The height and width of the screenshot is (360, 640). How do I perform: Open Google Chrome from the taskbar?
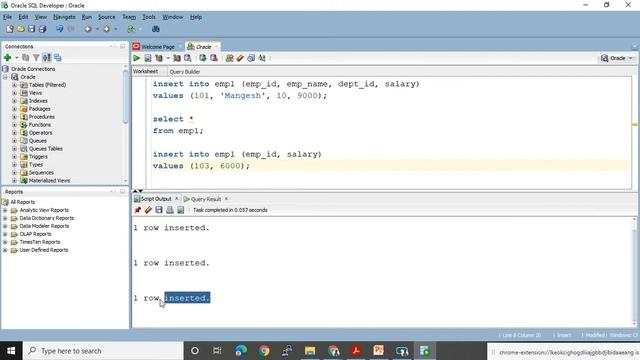tap(264, 351)
